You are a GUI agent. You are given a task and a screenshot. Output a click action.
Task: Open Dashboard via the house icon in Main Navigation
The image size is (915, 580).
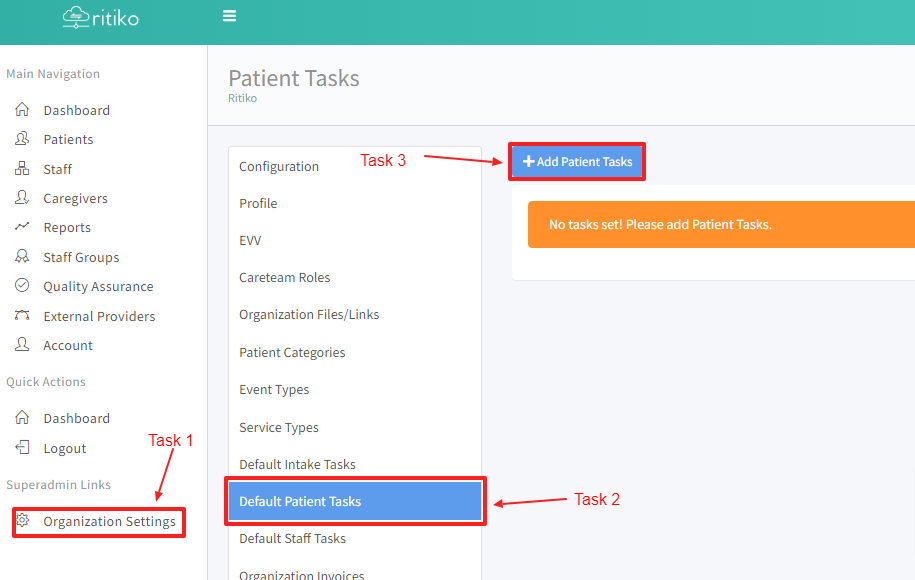coord(22,110)
